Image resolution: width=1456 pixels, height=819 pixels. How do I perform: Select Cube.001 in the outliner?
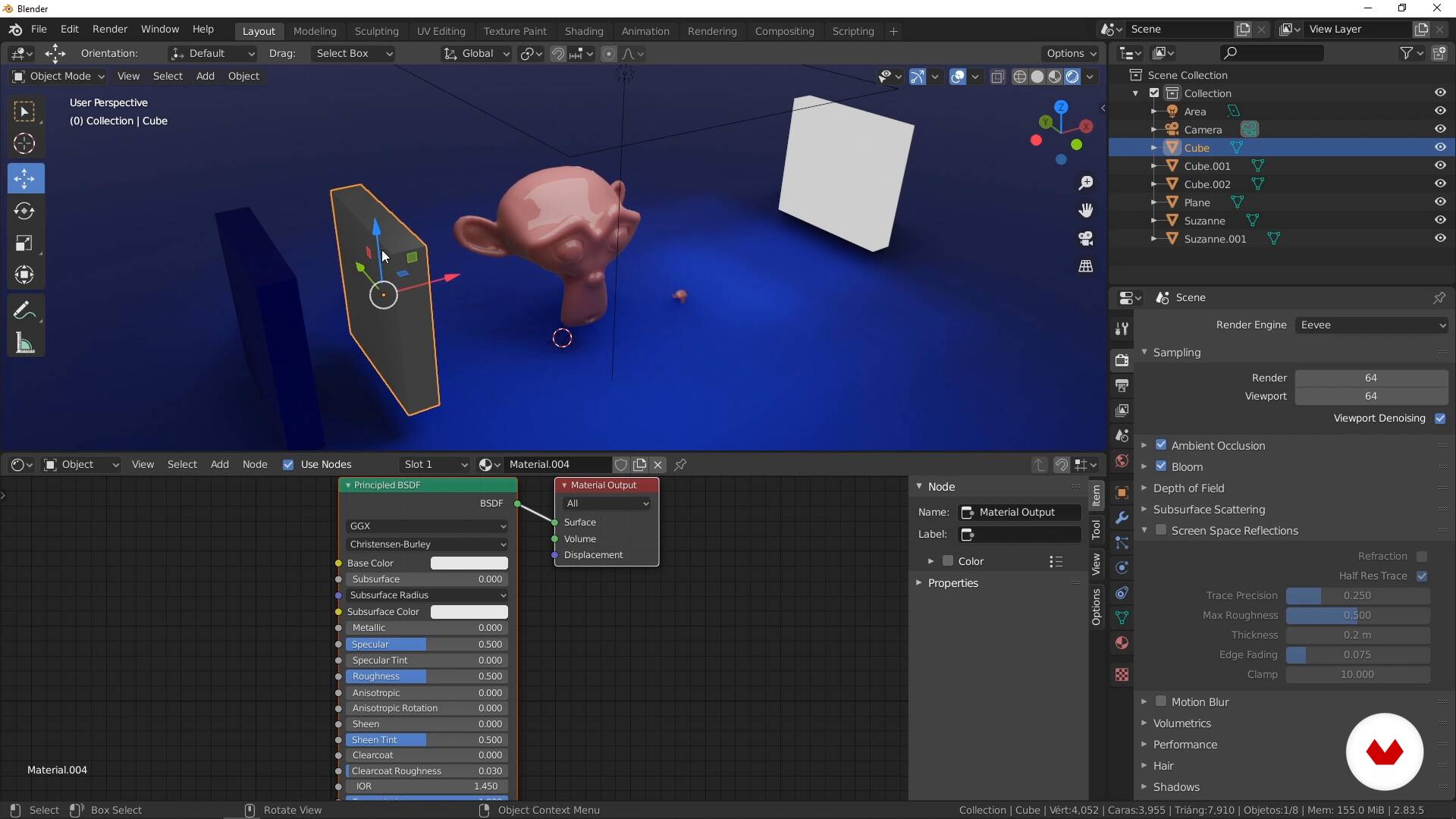point(1207,166)
